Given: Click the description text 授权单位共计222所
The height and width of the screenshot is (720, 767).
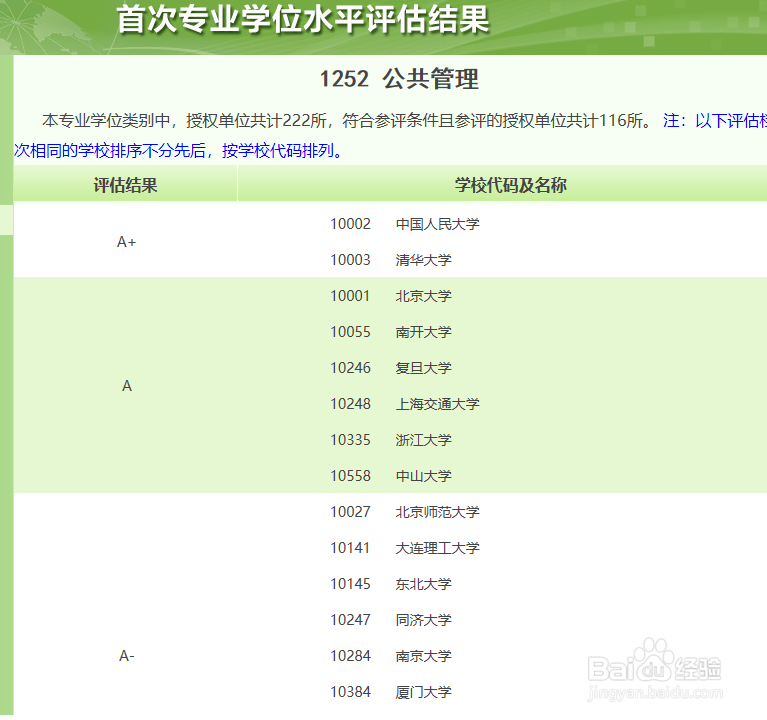Looking at the screenshot, I should (x=256, y=120).
